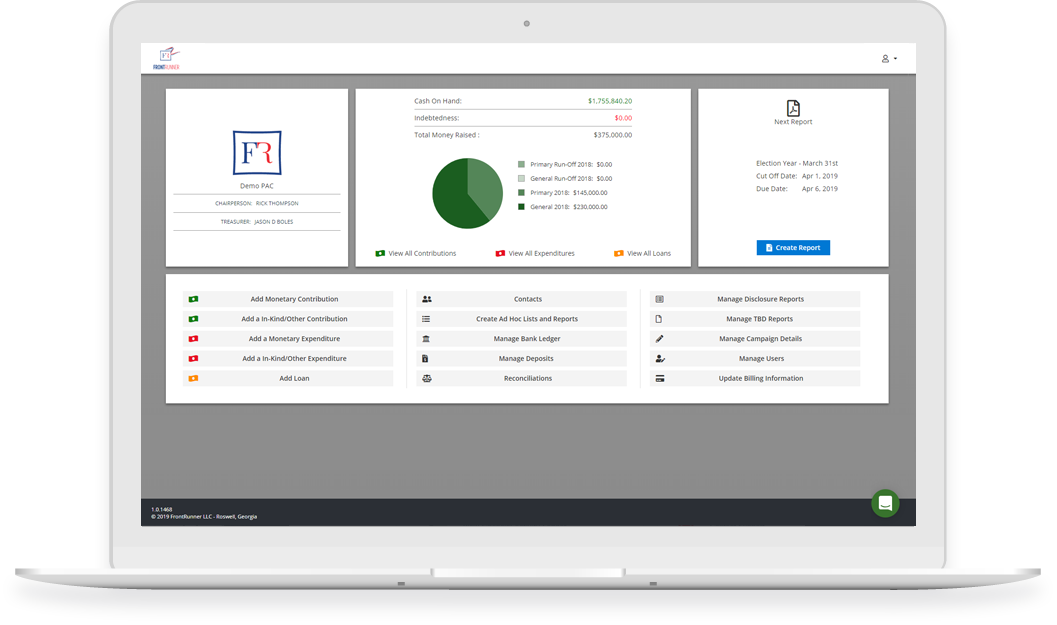Click Indebtedness value $0.00
Viewport: 1057px width, 625px height.
tap(624, 118)
